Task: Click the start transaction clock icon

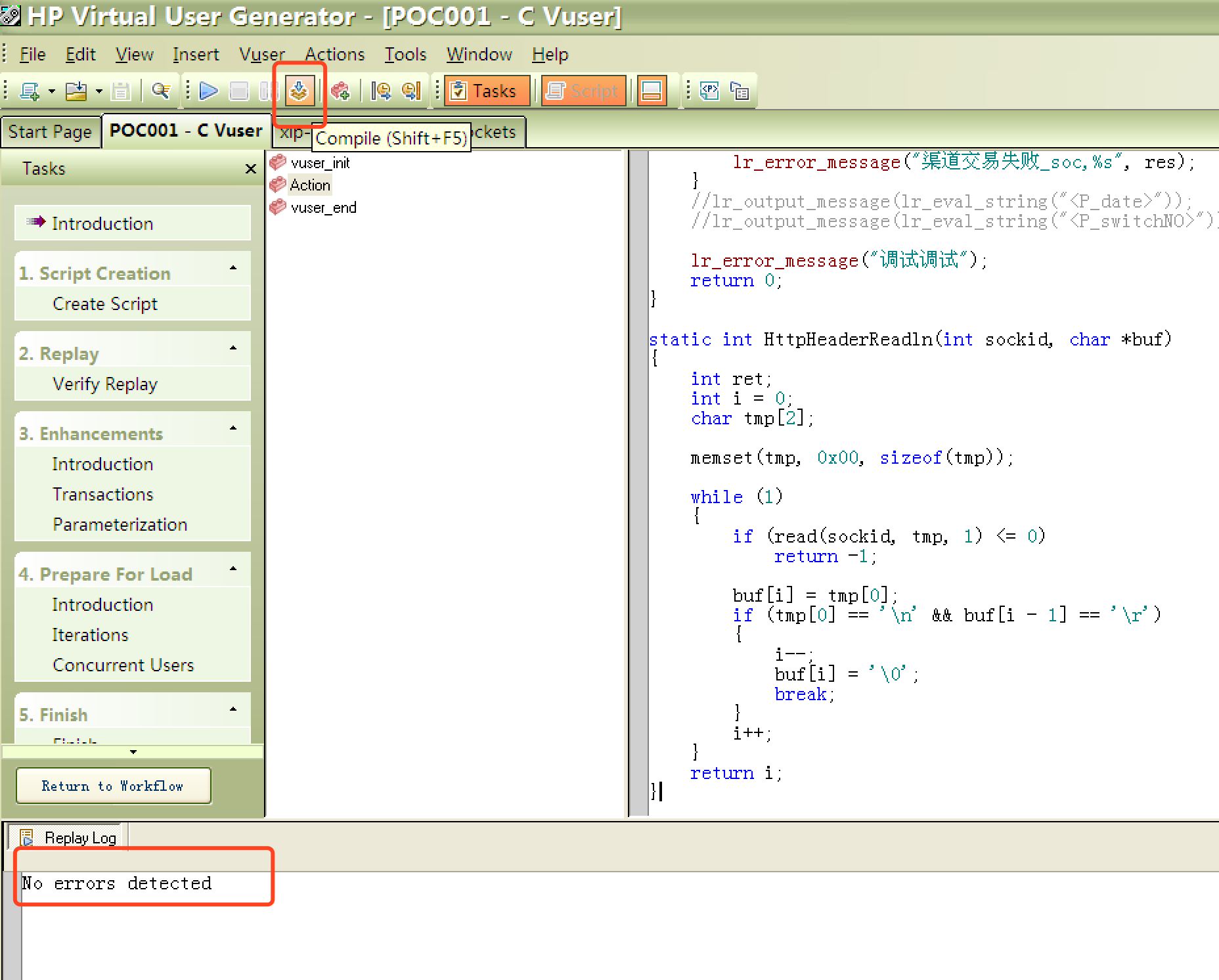Action: tap(381, 91)
